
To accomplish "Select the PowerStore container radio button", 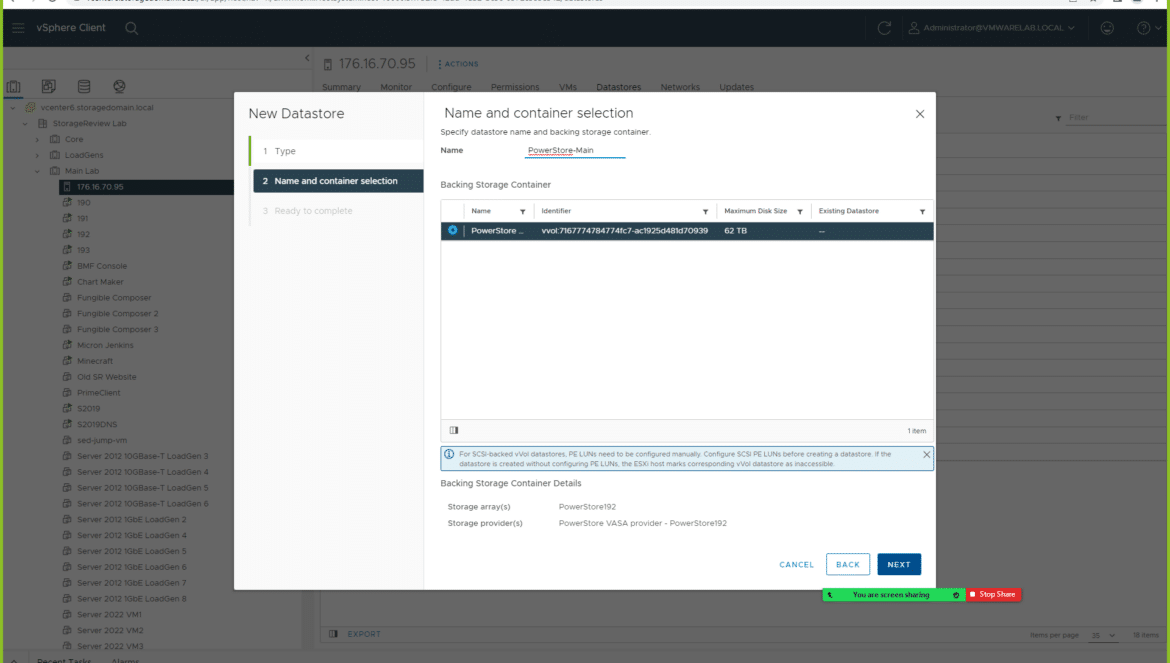I will (453, 230).
